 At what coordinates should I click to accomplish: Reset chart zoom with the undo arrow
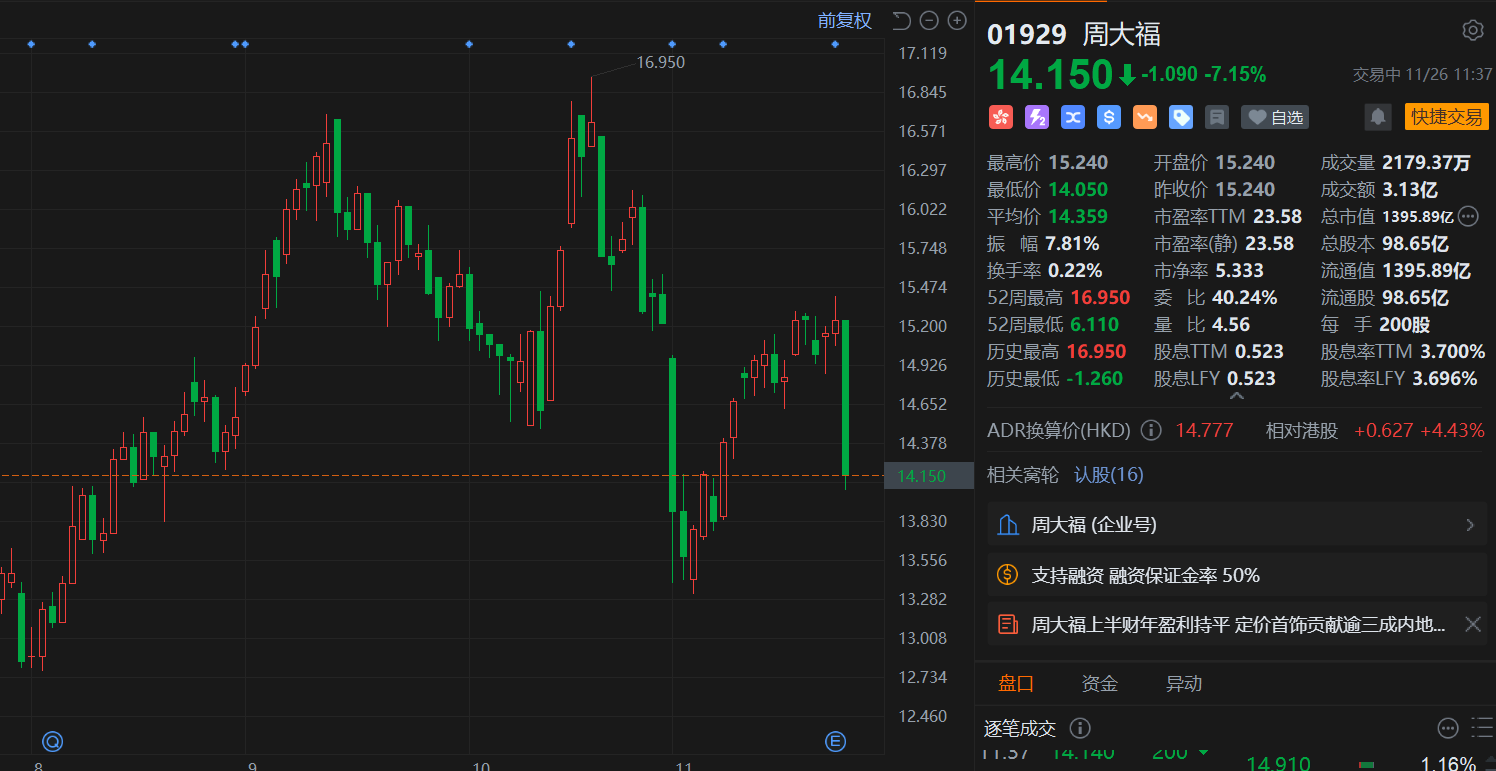[x=901, y=20]
